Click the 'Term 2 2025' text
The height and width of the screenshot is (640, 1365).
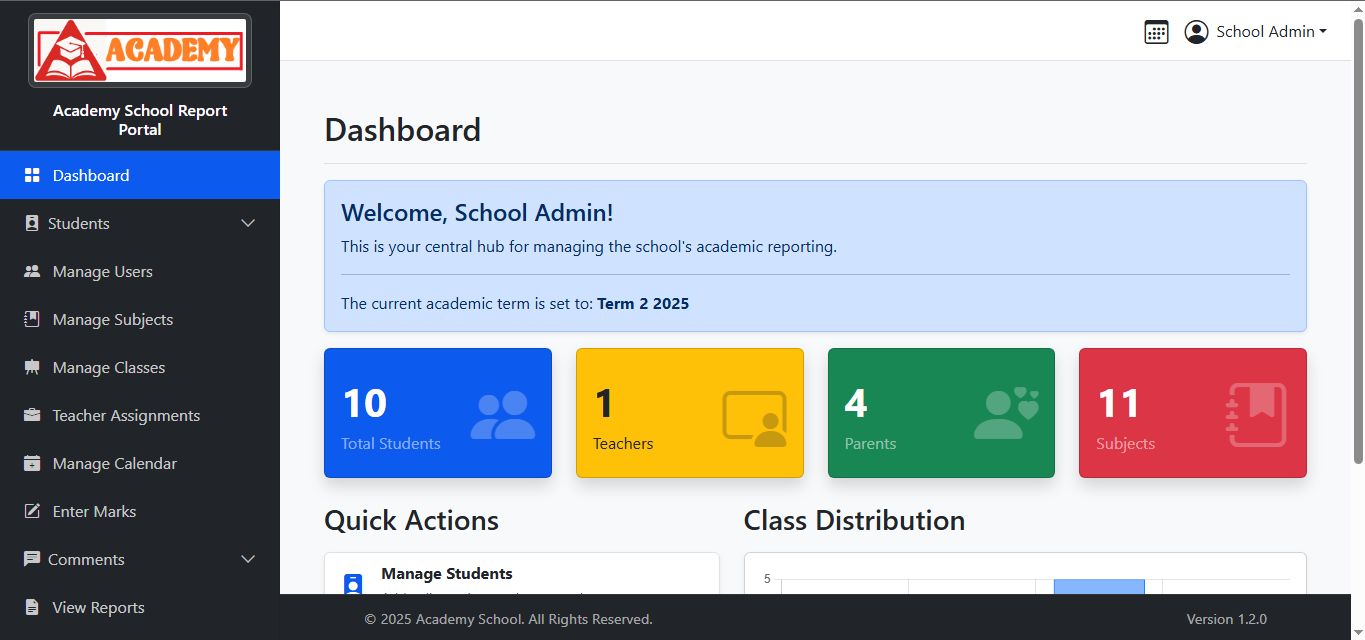click(x=643, y=303)
